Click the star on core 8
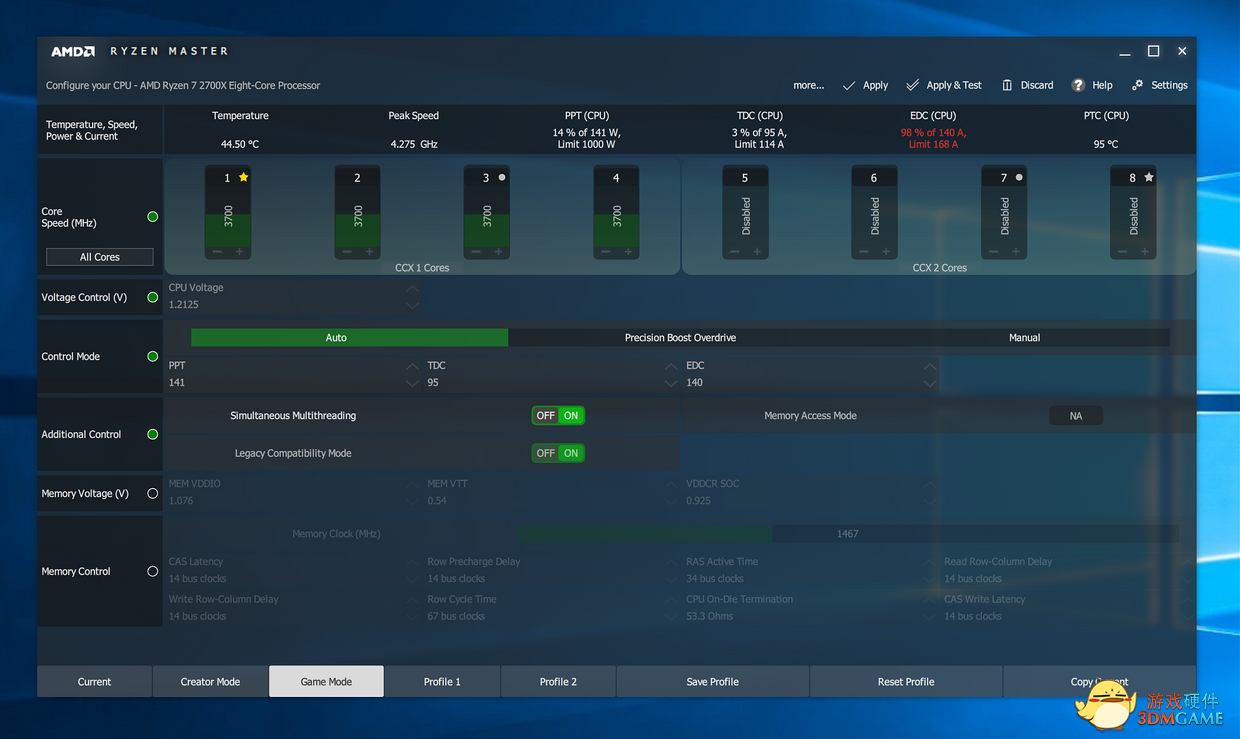This screenshot has height=739, width=1240. tap(1149, 177)
